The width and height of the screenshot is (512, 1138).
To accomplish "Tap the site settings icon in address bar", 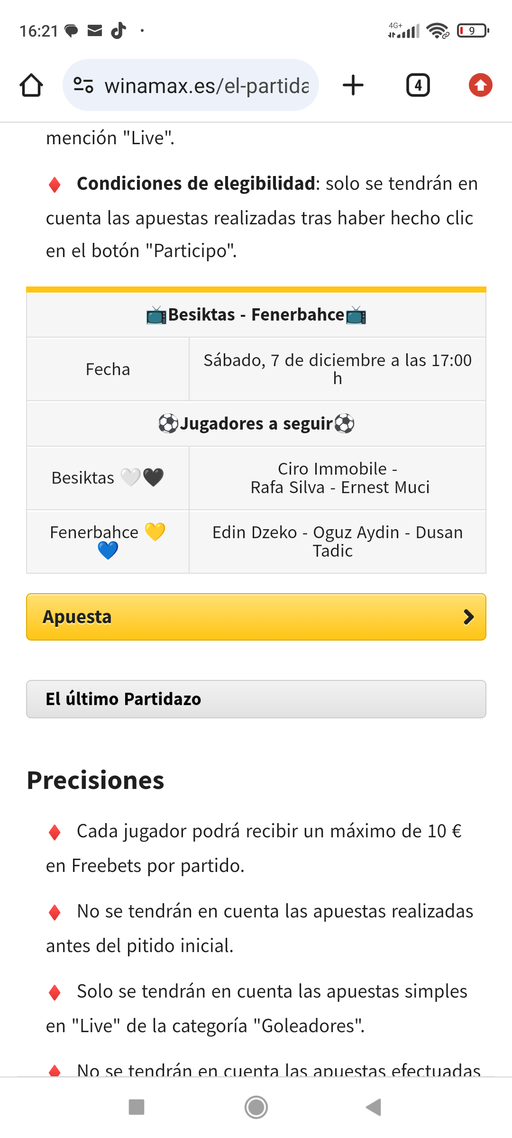I will point(84,86).
